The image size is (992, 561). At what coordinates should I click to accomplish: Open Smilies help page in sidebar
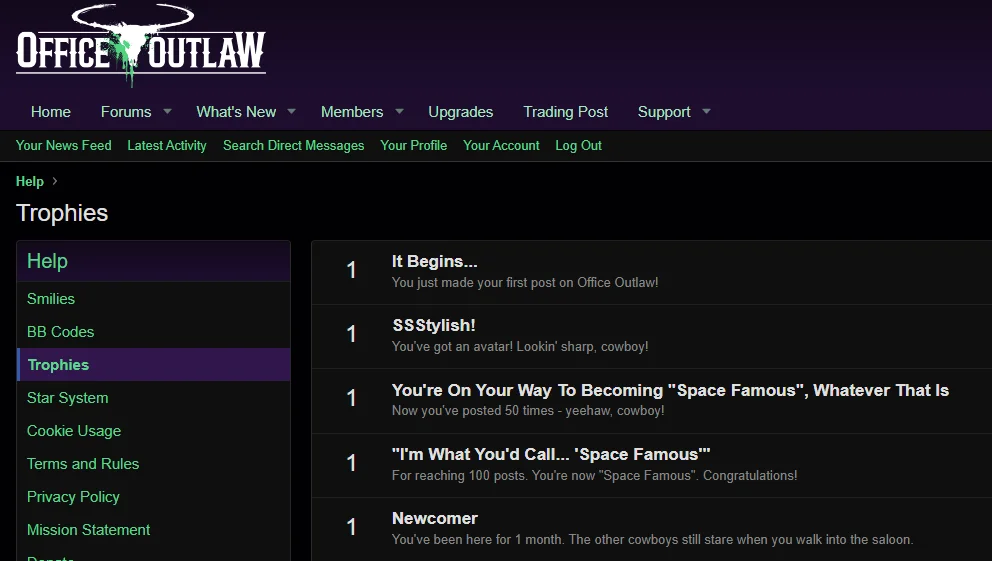[x=51, y=299]
